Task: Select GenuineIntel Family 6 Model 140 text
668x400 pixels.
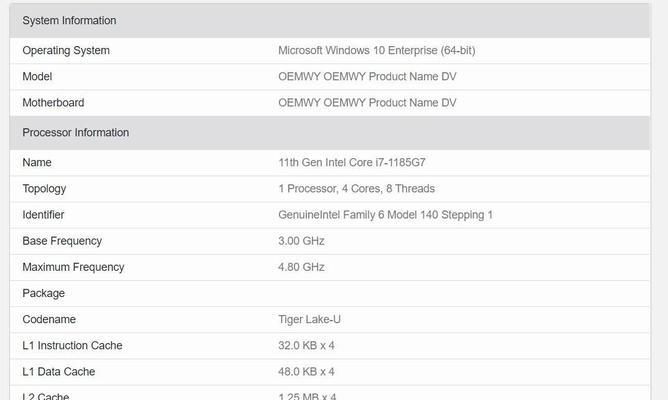Action: pyautogui.click(x=385, y=215)
